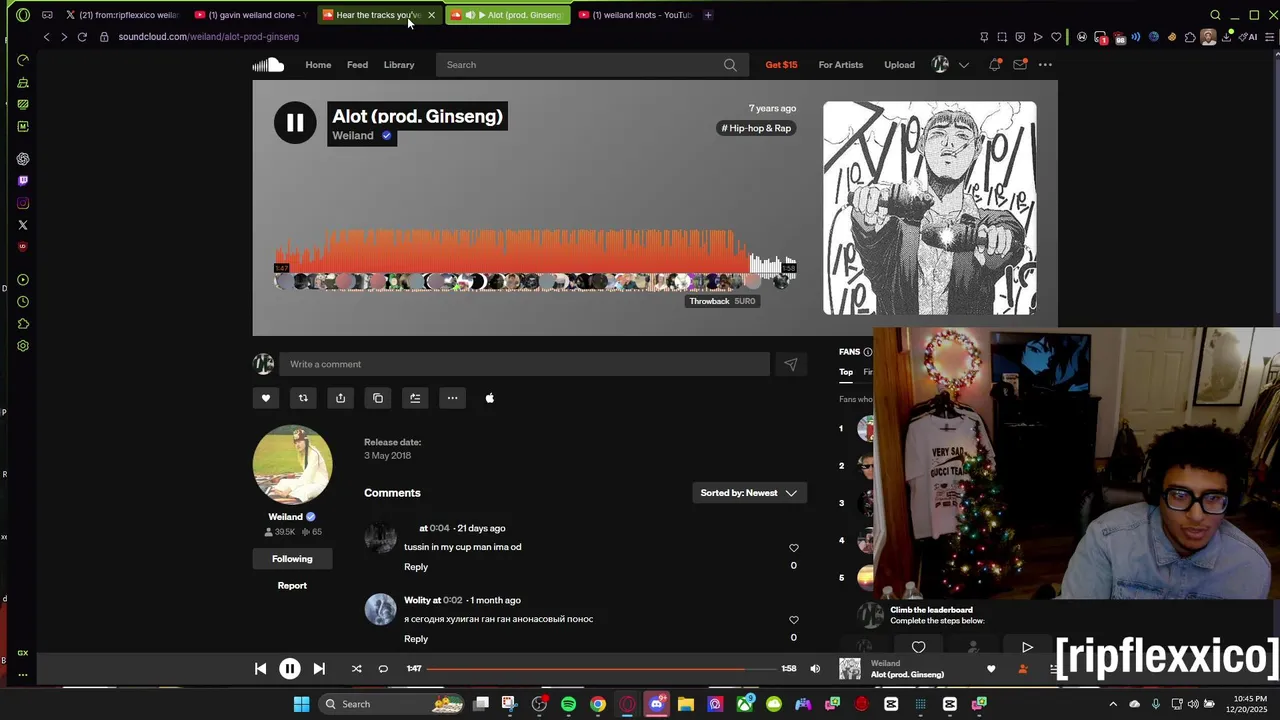Click the search magnifier icon in SoundCloud
The width and height of the screenshot is (1280, 720).
[x=730, y=65]
